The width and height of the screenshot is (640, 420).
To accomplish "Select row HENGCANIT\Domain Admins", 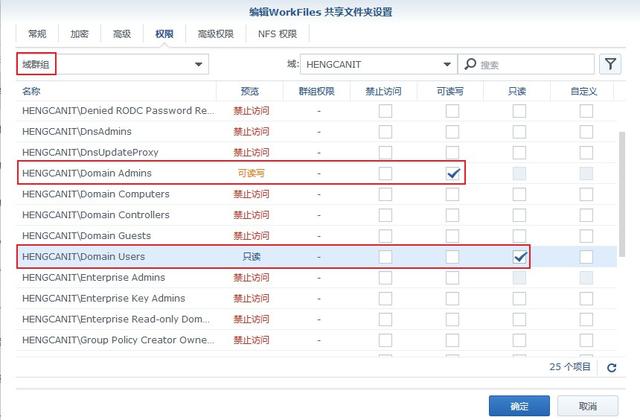I will [316, 173].
